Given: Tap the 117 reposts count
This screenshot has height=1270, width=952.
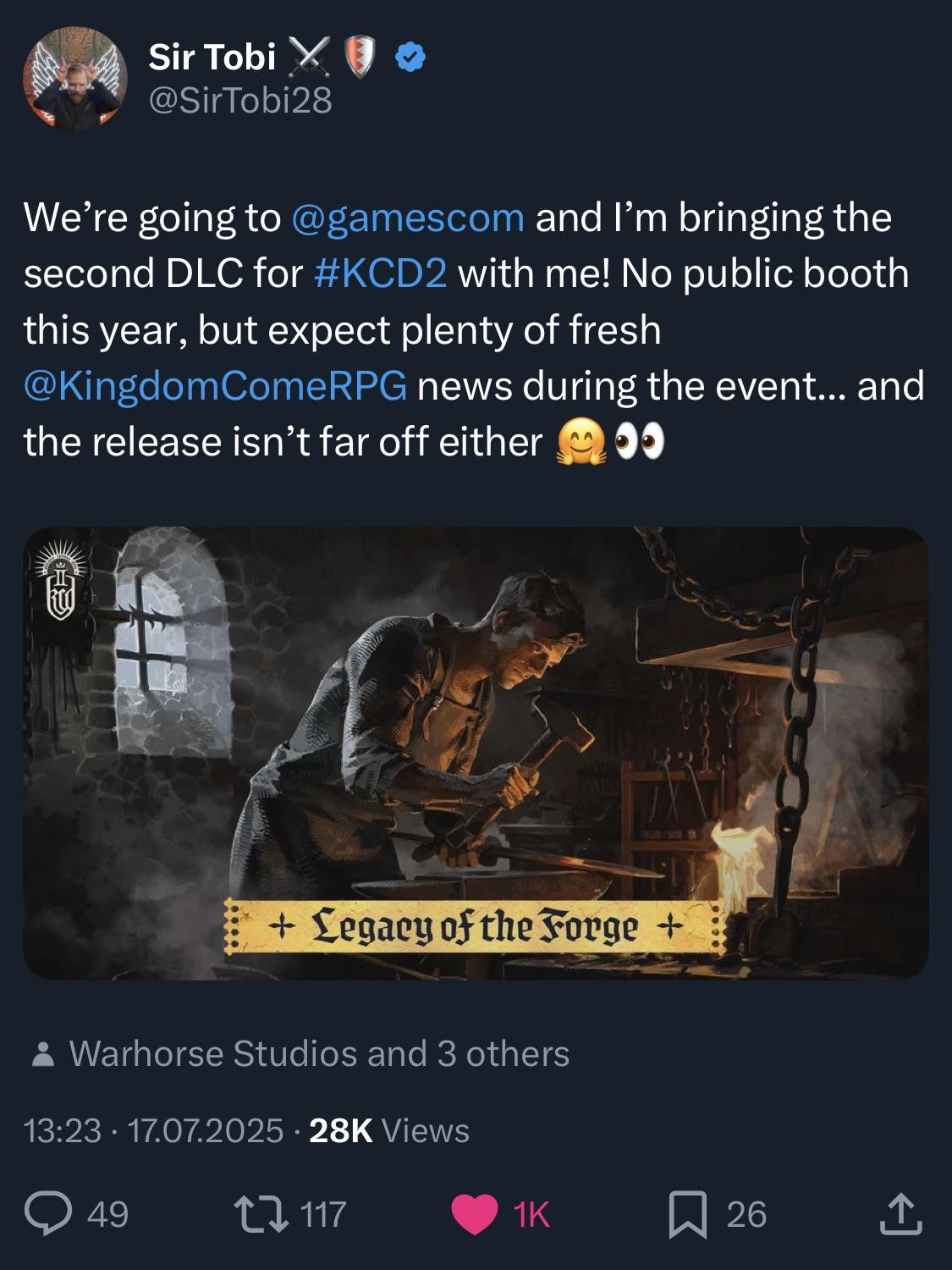Looking at the screenshot, I should coord(323,1215).
